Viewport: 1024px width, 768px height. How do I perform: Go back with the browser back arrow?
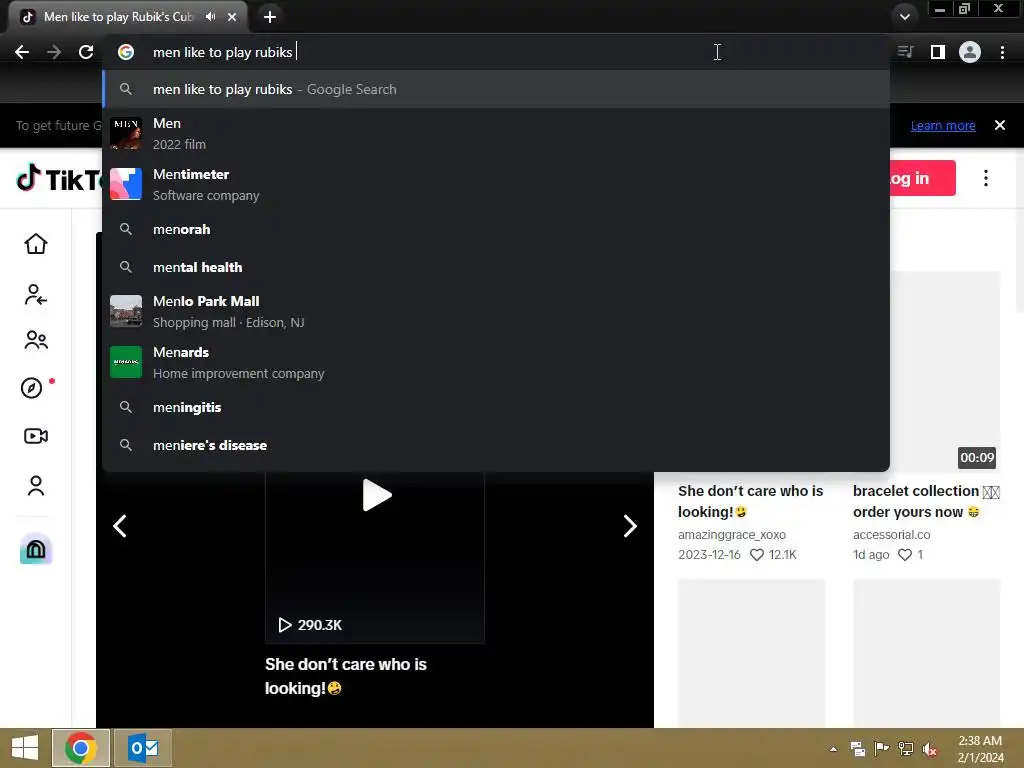pyautogui.click(x=22, y=52)
